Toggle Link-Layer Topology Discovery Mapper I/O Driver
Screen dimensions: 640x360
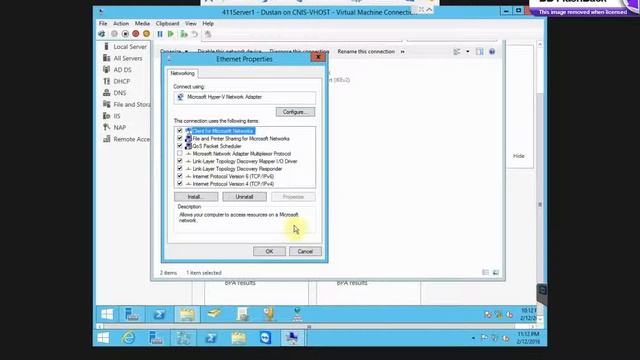click(x=180, y=161)
